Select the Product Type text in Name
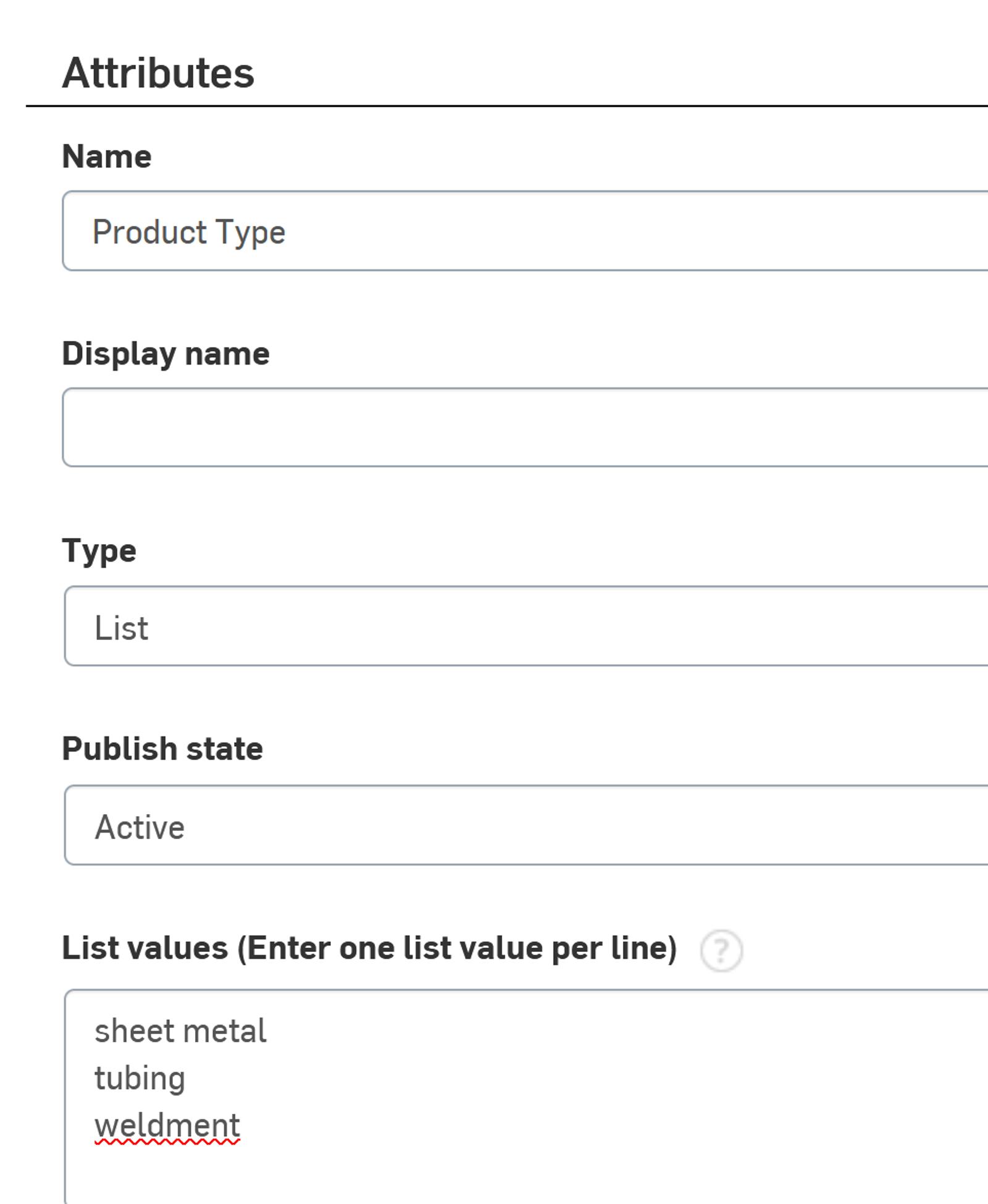Viewport: 988px width, 1204px height. coord(189,232)
